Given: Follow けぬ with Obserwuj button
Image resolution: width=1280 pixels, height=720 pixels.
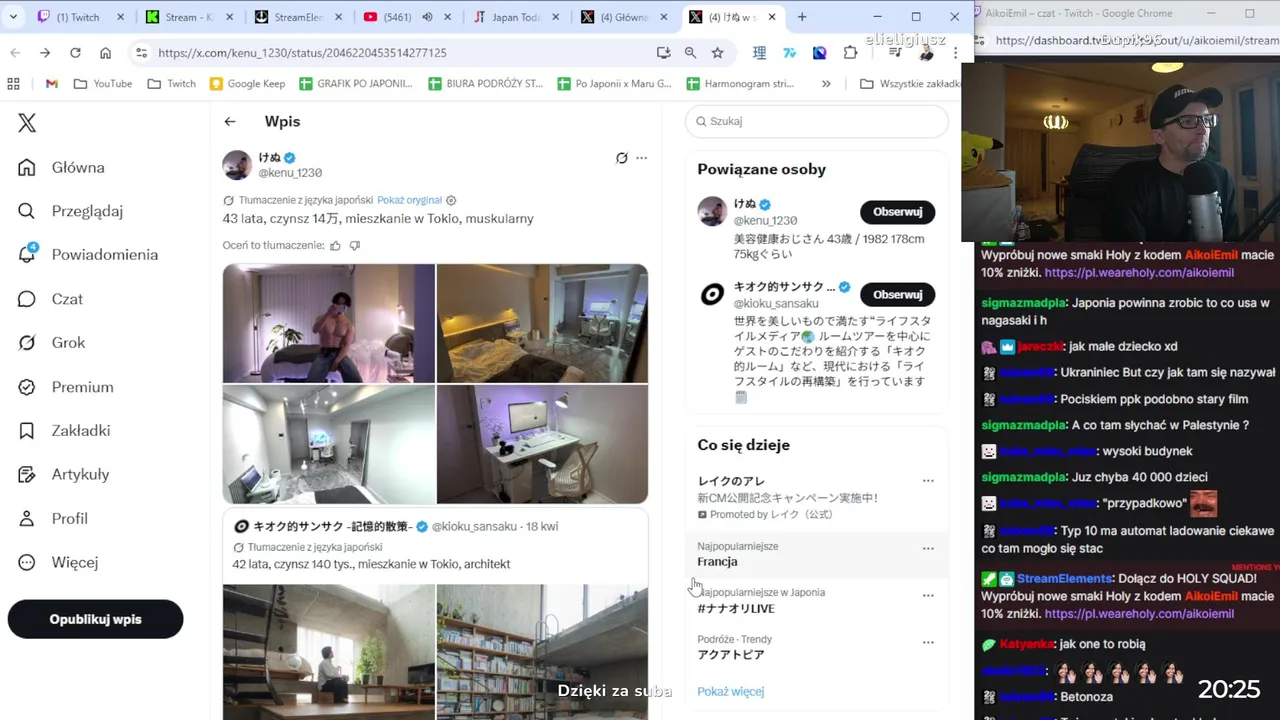Looking at the screenshot, I should pos(897,212).
